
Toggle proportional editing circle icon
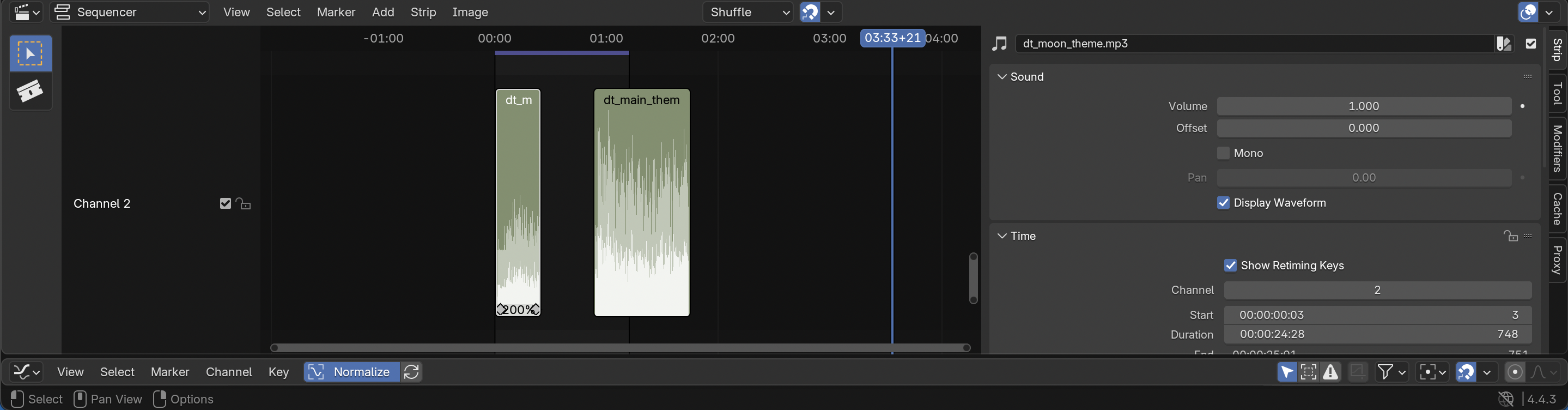1515,372
